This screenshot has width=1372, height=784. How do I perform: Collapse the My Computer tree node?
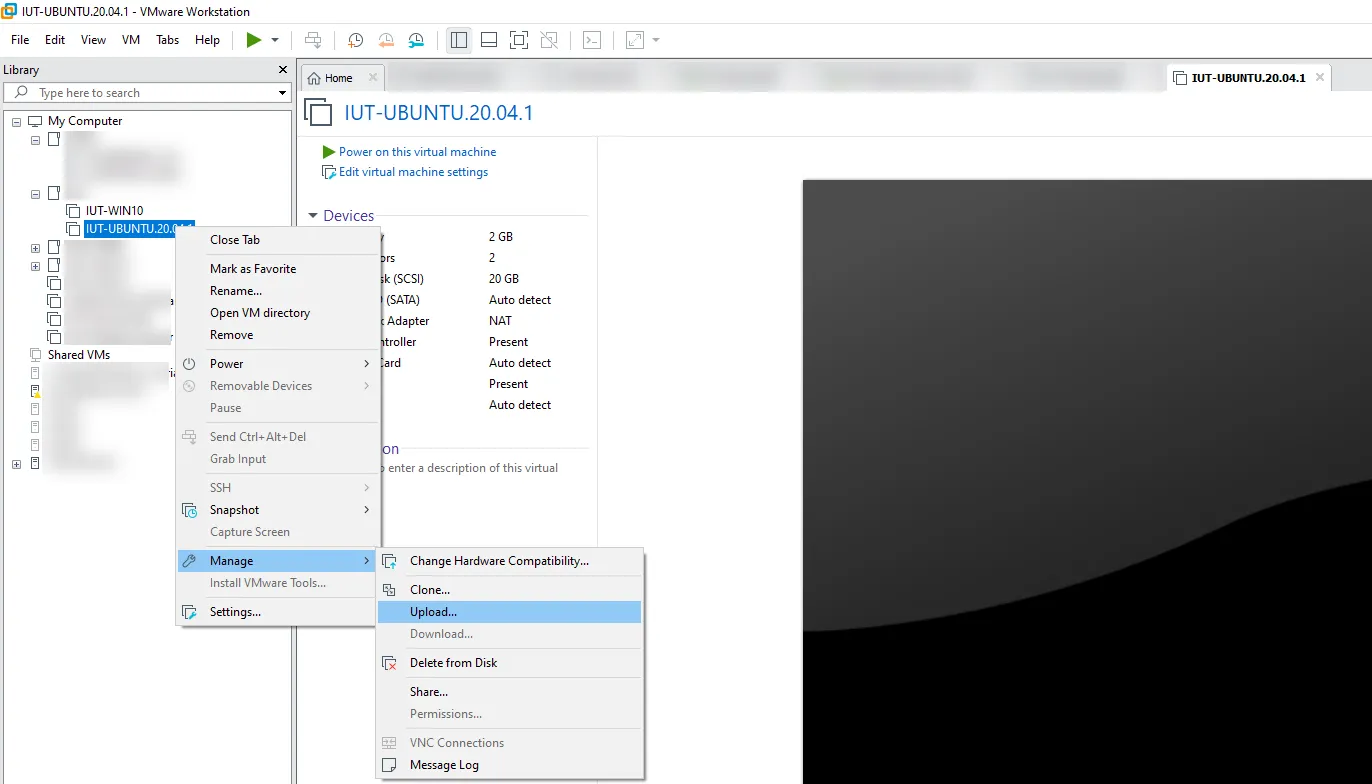16,121
